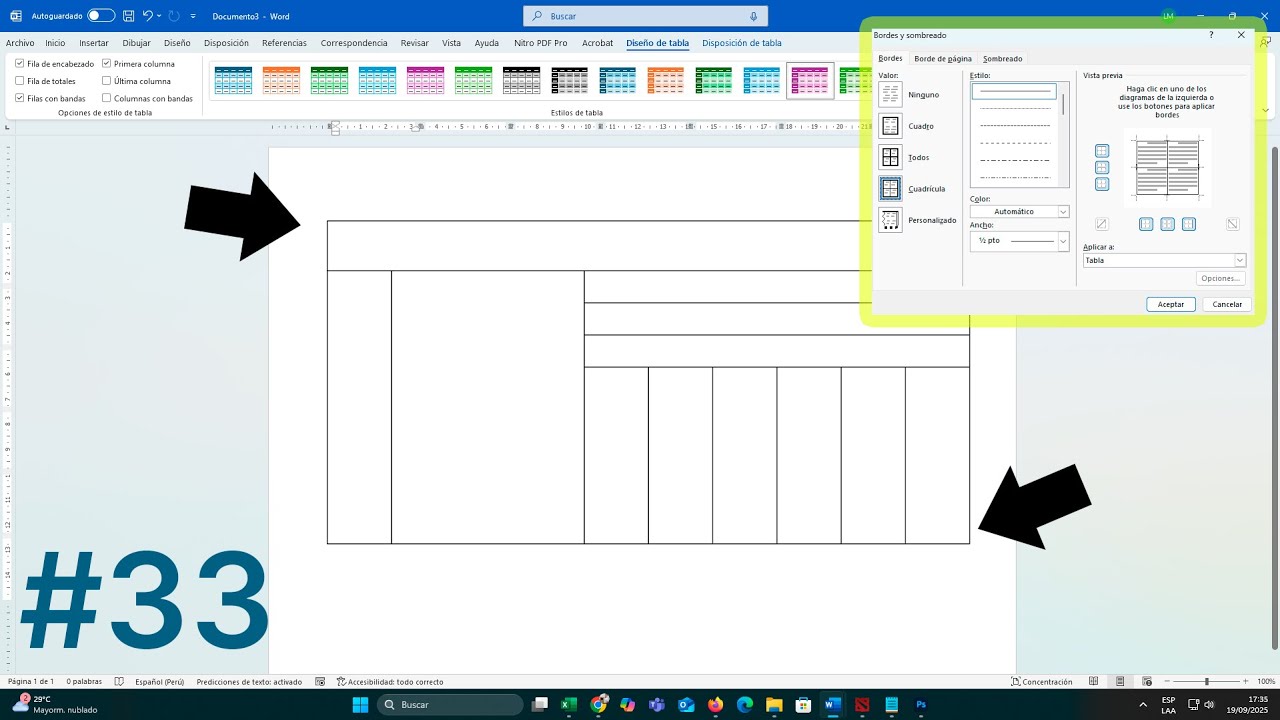
Task: Select the first blue table style thumbnail
Action: [x=233, y=80]
